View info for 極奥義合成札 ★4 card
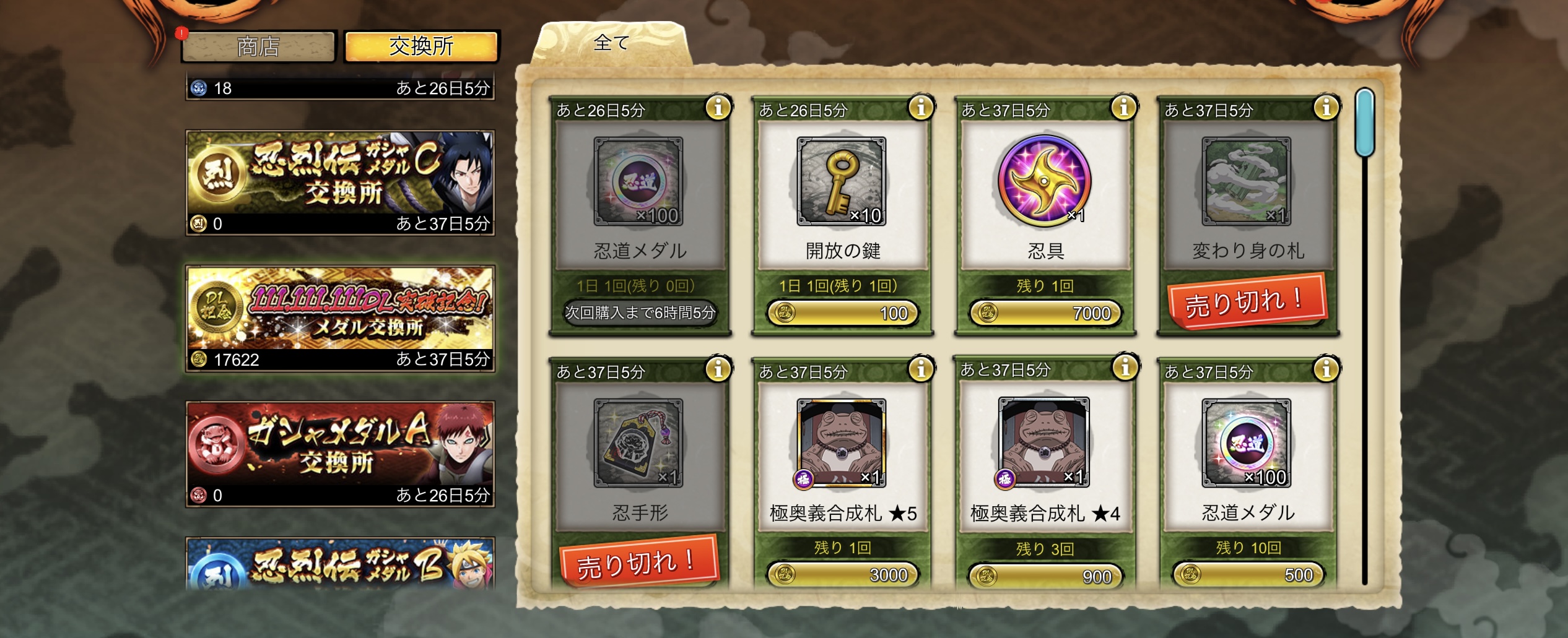The width and height of the screenshot is (1568, 638). [x=1125, y=368]
